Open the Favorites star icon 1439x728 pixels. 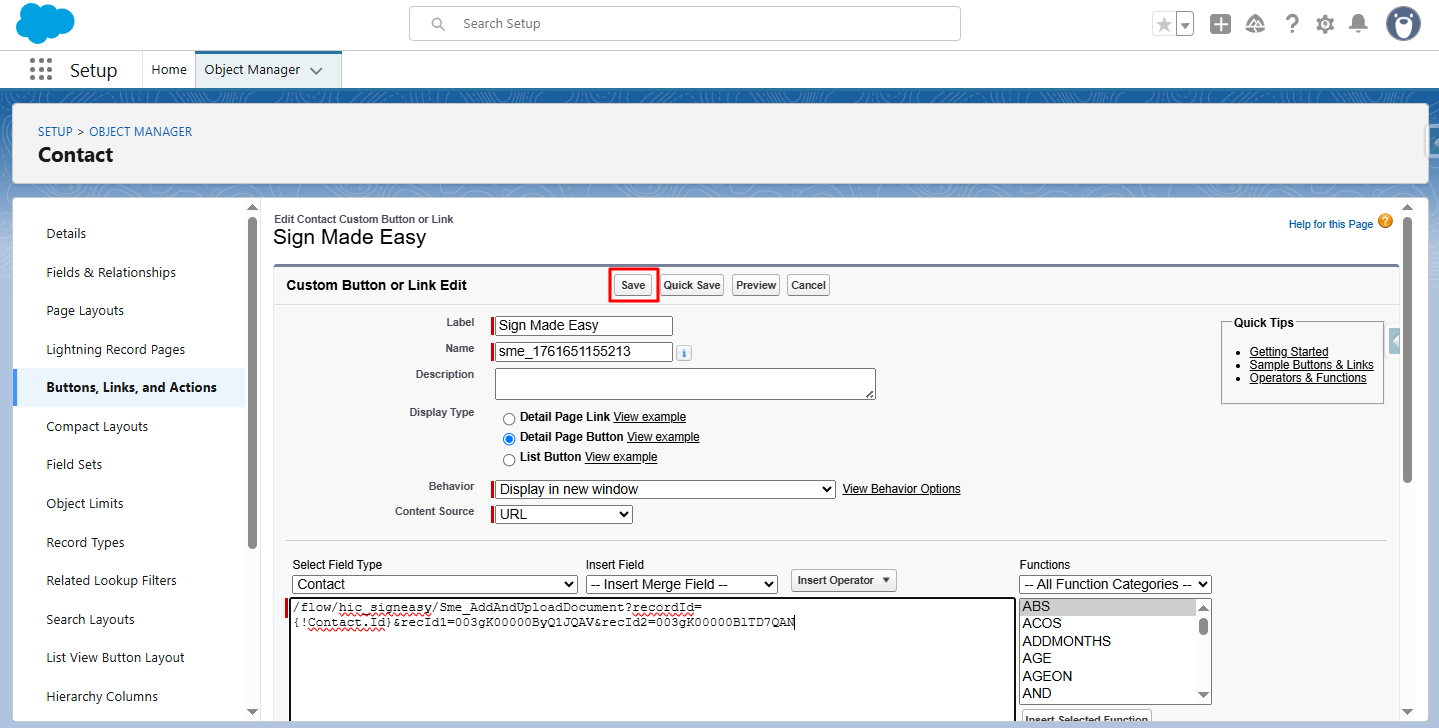coord(1163,24)
